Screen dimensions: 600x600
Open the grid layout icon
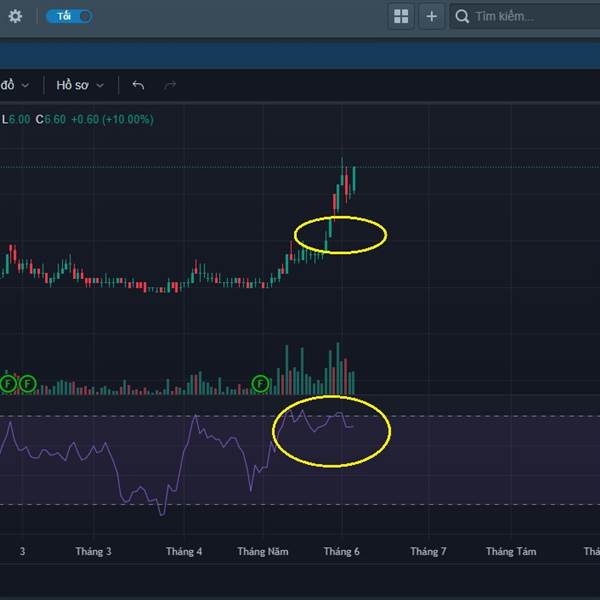click(x=401, y=16)
